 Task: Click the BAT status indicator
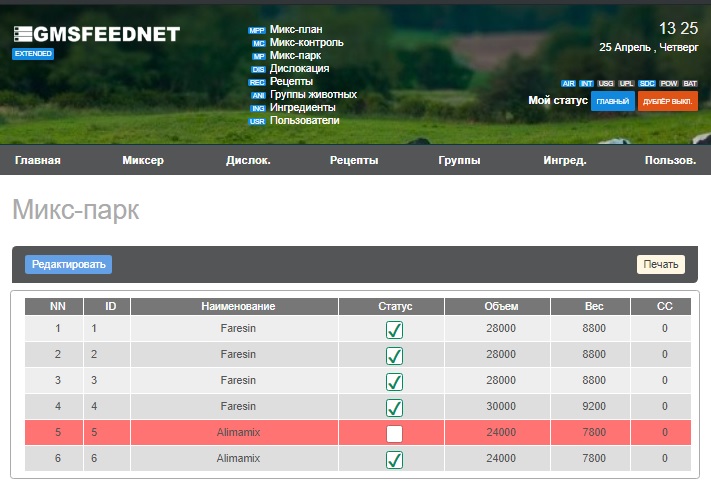690,83
